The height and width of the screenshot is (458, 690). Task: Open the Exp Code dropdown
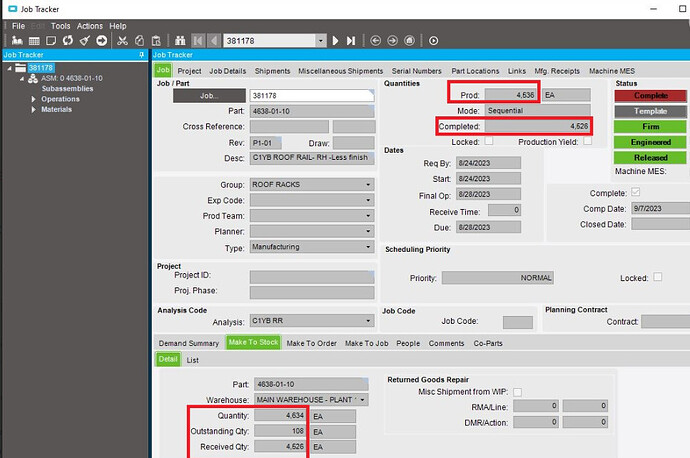(368, 200)
